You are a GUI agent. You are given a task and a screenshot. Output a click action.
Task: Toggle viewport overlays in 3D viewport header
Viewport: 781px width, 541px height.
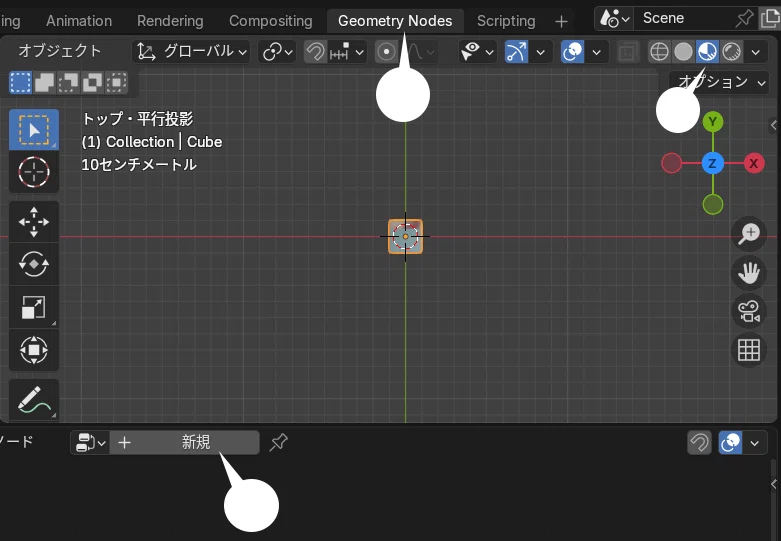click(x=572, y=51)
